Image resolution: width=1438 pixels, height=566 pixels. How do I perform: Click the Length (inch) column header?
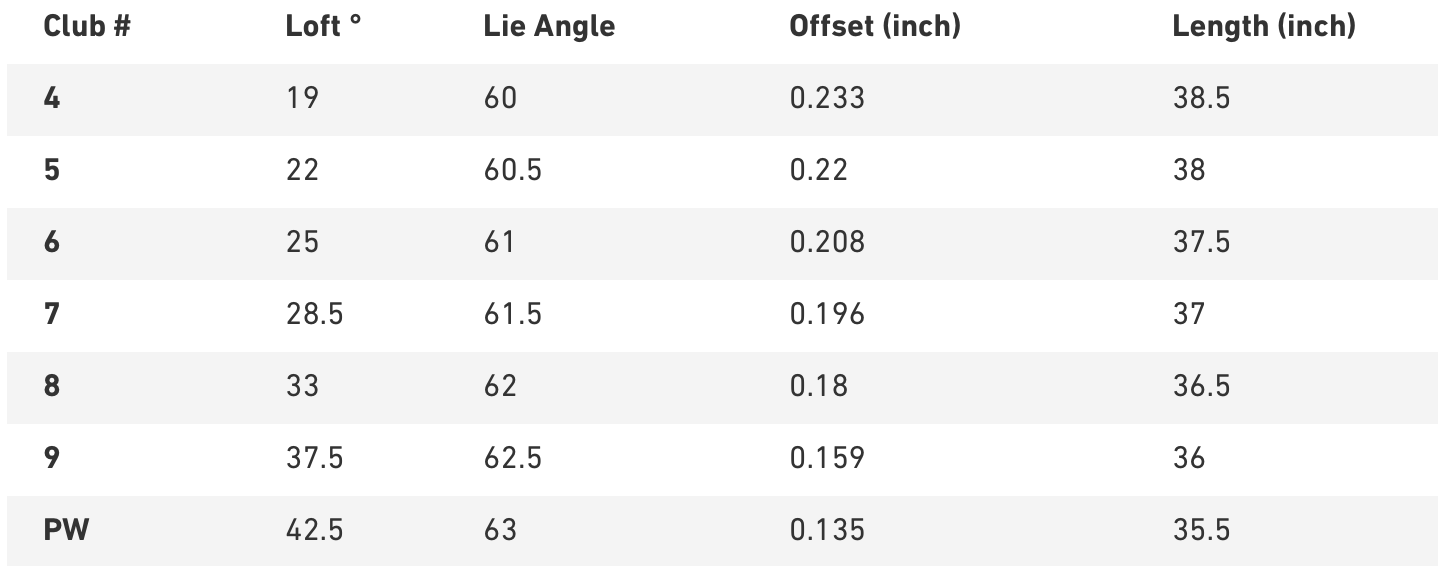pos(1263,27)
